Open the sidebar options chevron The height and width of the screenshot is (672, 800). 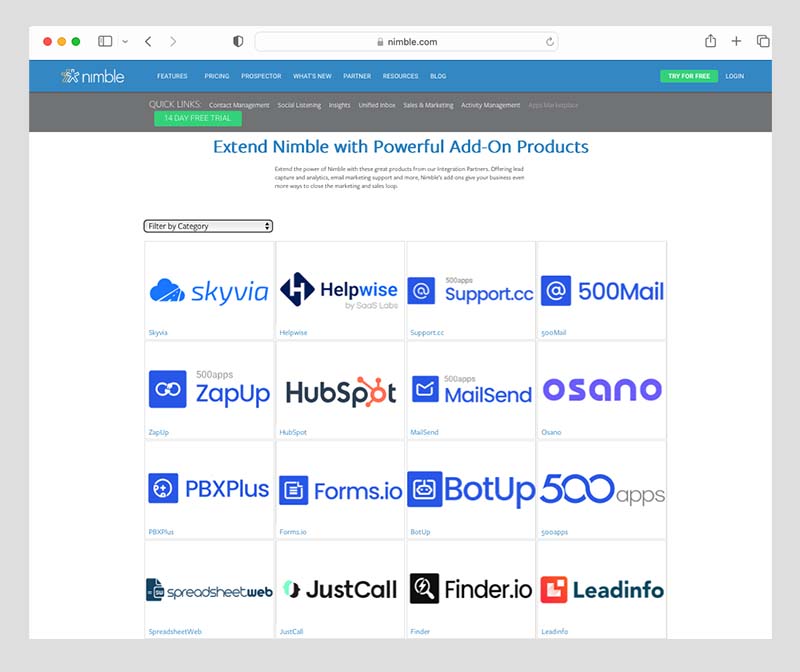click(x=124, y=41)
